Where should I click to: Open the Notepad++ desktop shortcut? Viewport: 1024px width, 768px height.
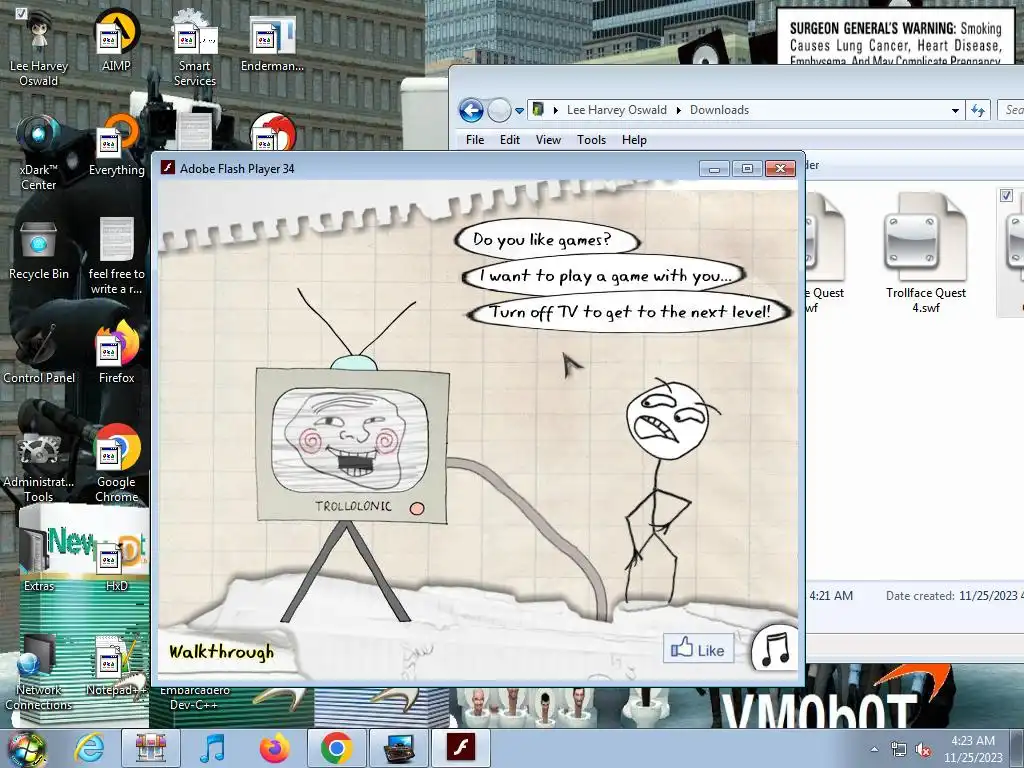point(117,665)
